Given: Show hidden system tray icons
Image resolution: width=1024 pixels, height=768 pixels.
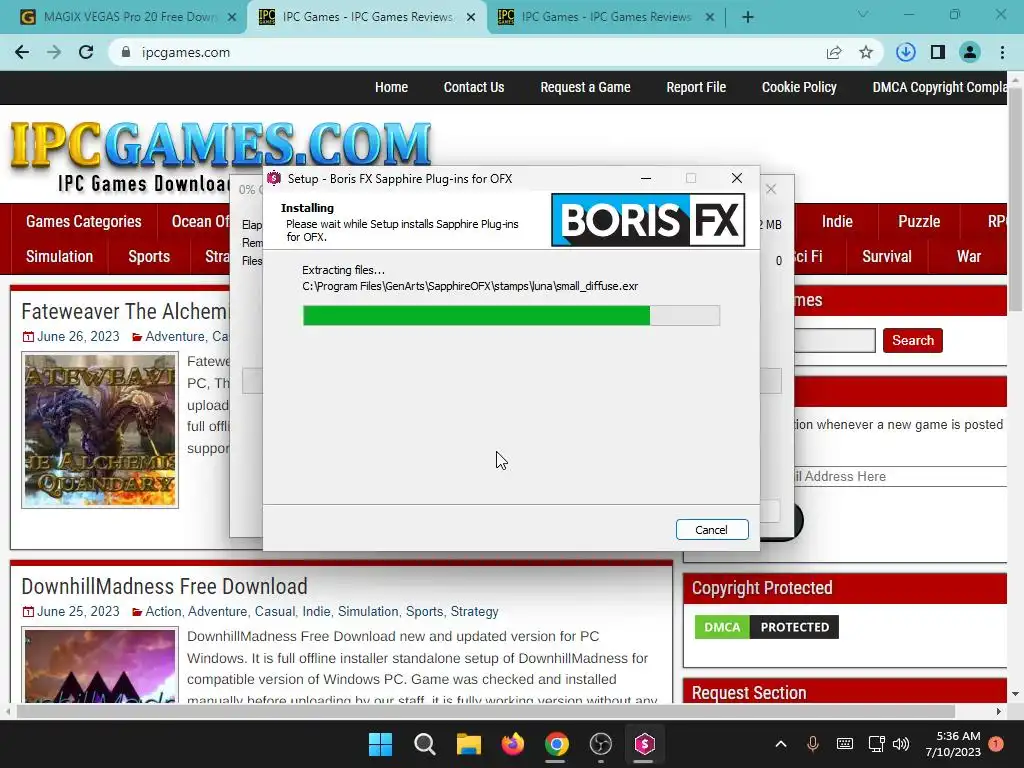Looking at the screenshot, I should click(x=780, y=744).
